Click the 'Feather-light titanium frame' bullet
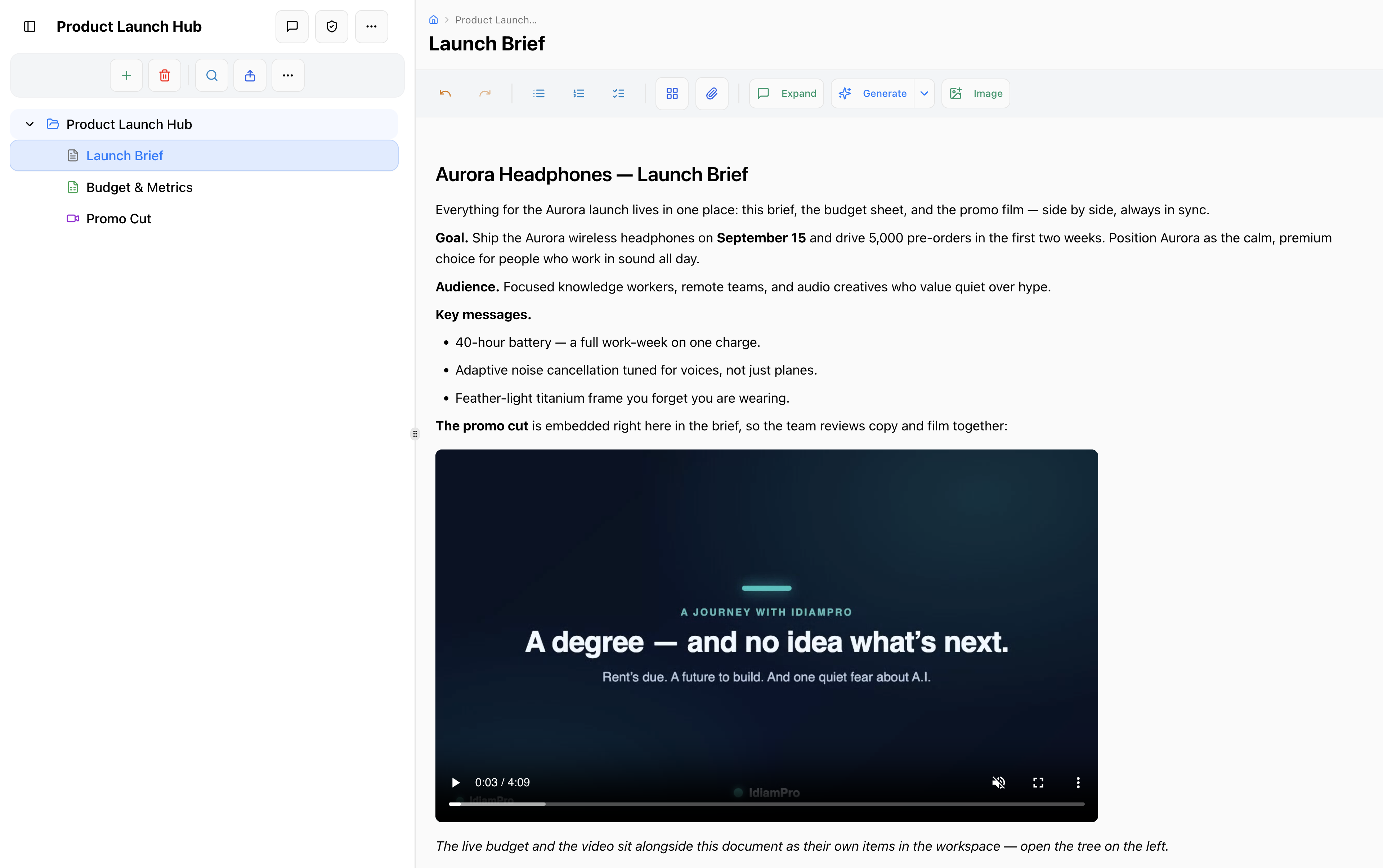Viewport: 1383px width, 868px height. [x=622, y=398]
